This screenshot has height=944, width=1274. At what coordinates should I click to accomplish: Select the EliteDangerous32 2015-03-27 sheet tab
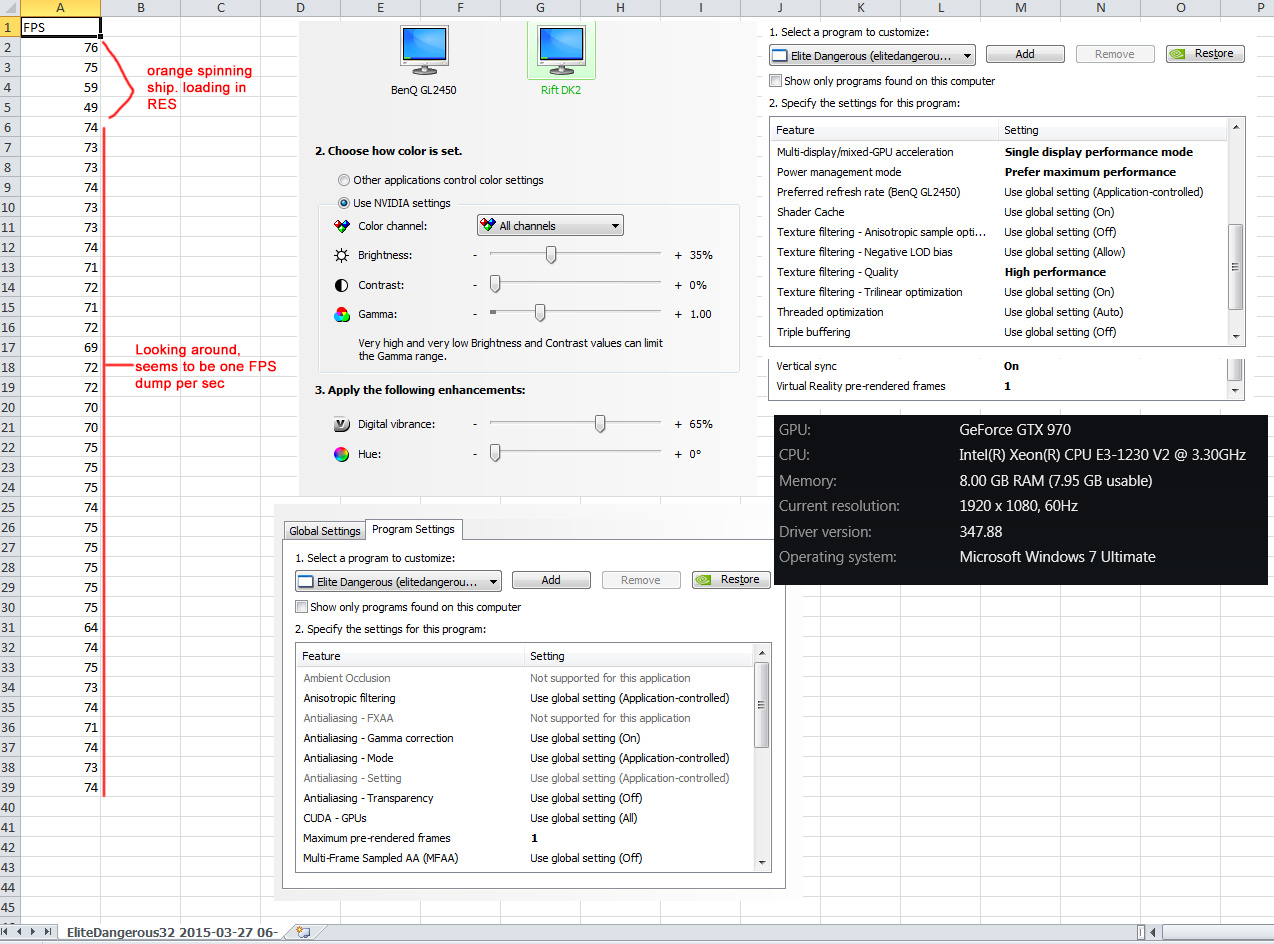[172, 932]
